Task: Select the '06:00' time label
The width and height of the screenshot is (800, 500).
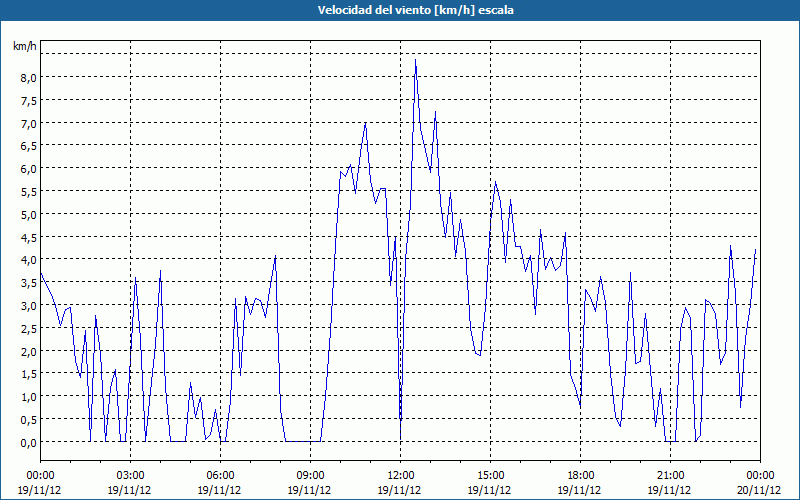Action: (x=220, y=476)
